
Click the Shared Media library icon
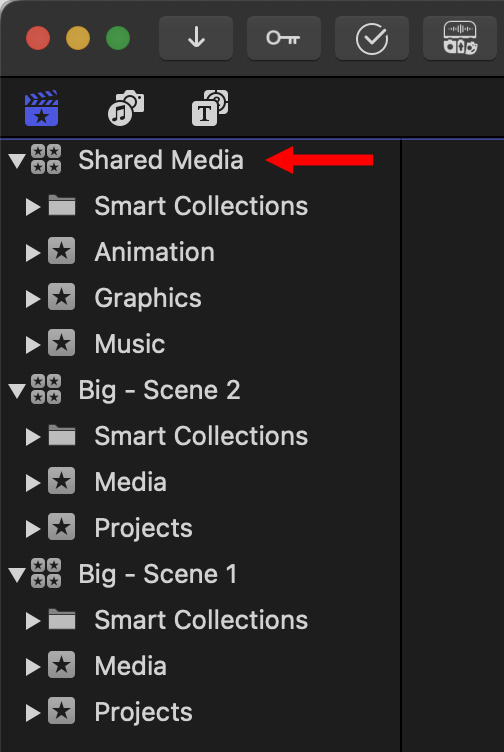[46, 159]
